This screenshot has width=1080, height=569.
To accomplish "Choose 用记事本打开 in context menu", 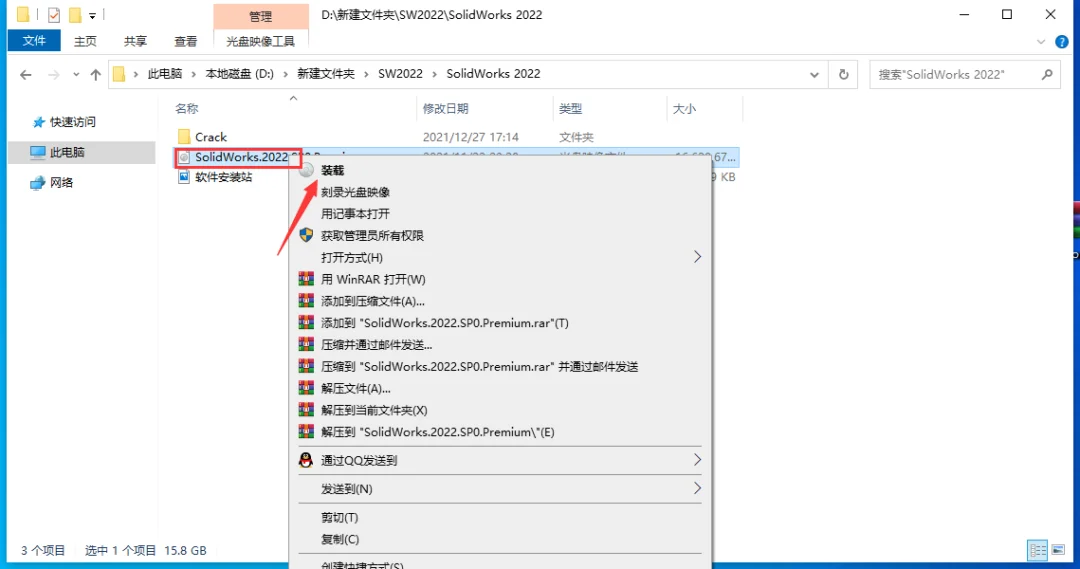I will [500, 214].
